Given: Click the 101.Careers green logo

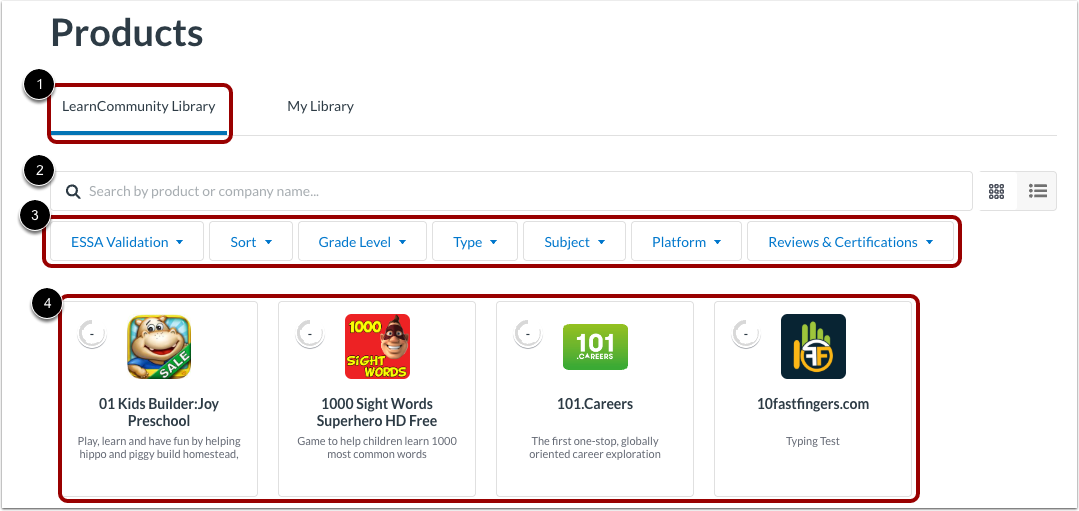Looking at the screenshot, I should [595, 347].
